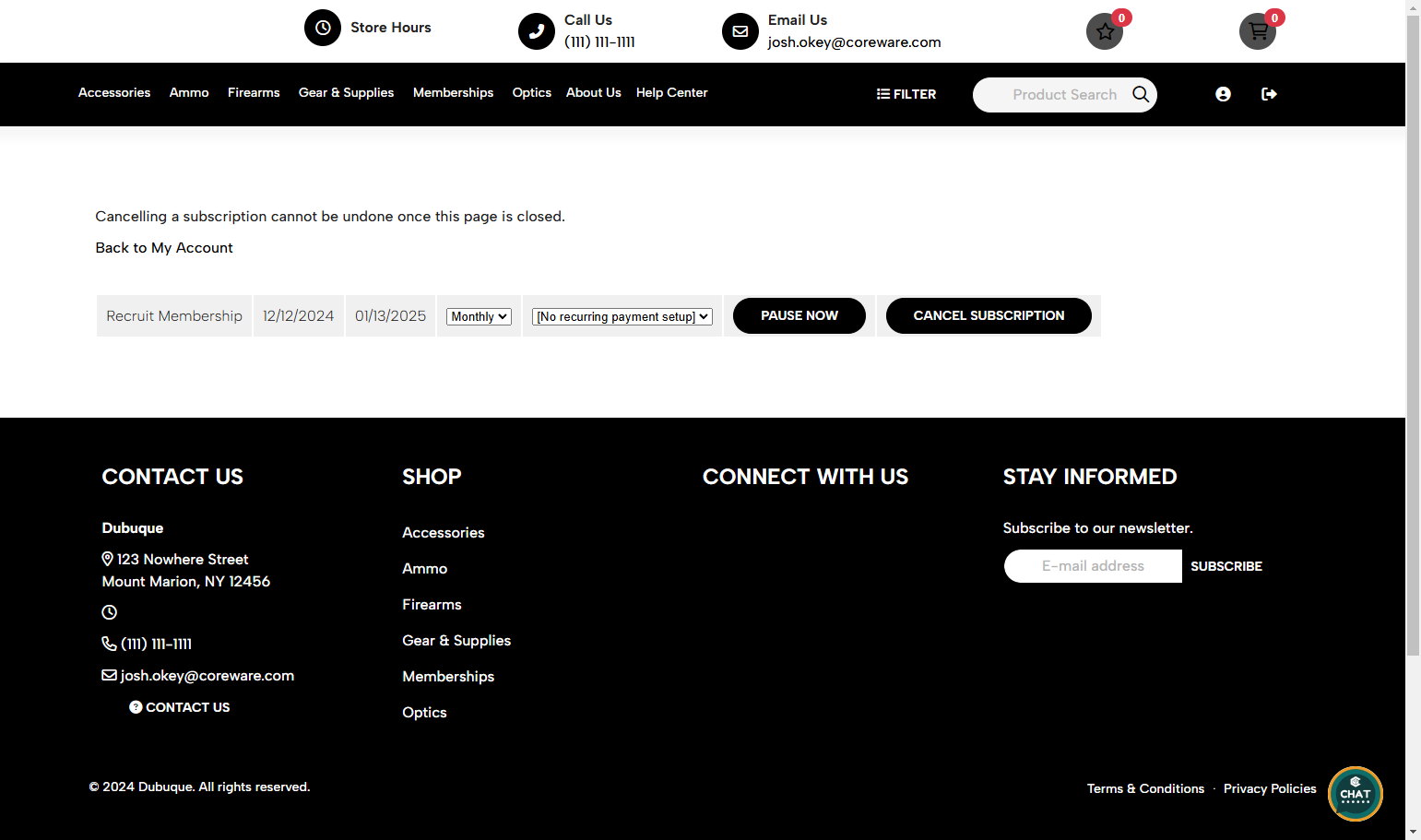Click the search magnifier icon
This screenshot has height=840, width=1421.
click(x=1141, y=94)
